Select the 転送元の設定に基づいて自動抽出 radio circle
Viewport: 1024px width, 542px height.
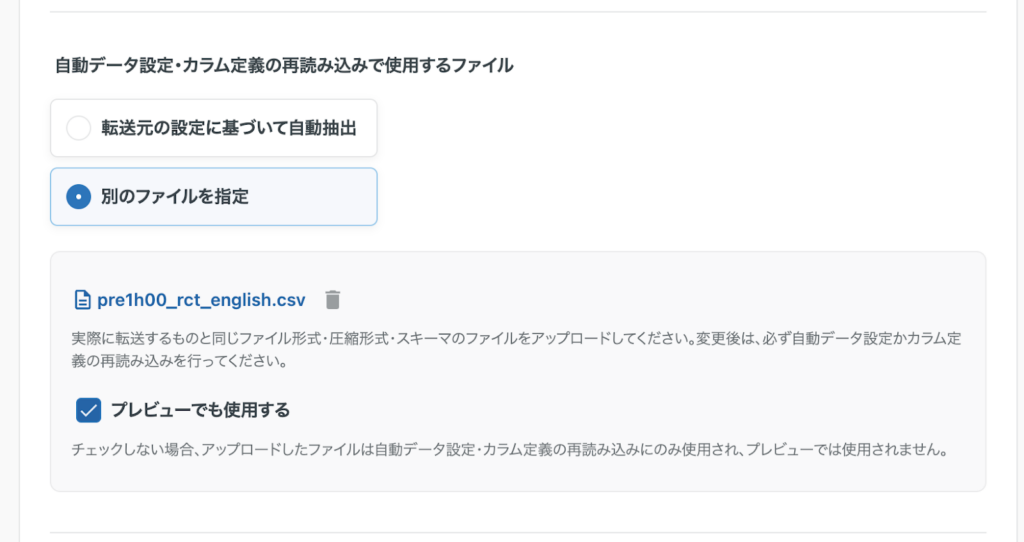[x=78, y=128]
